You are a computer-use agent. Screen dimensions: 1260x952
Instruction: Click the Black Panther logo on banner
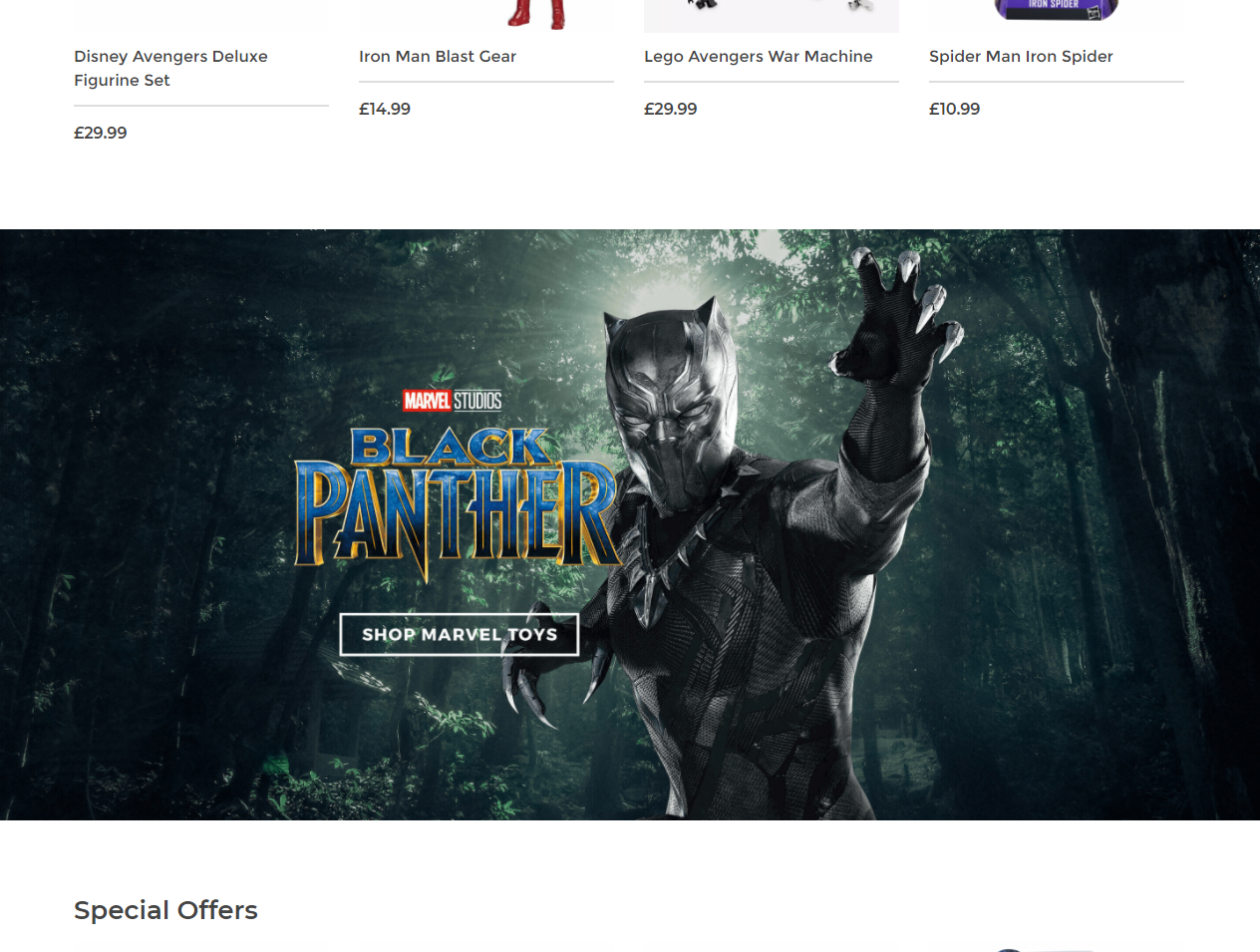point(458,503)
